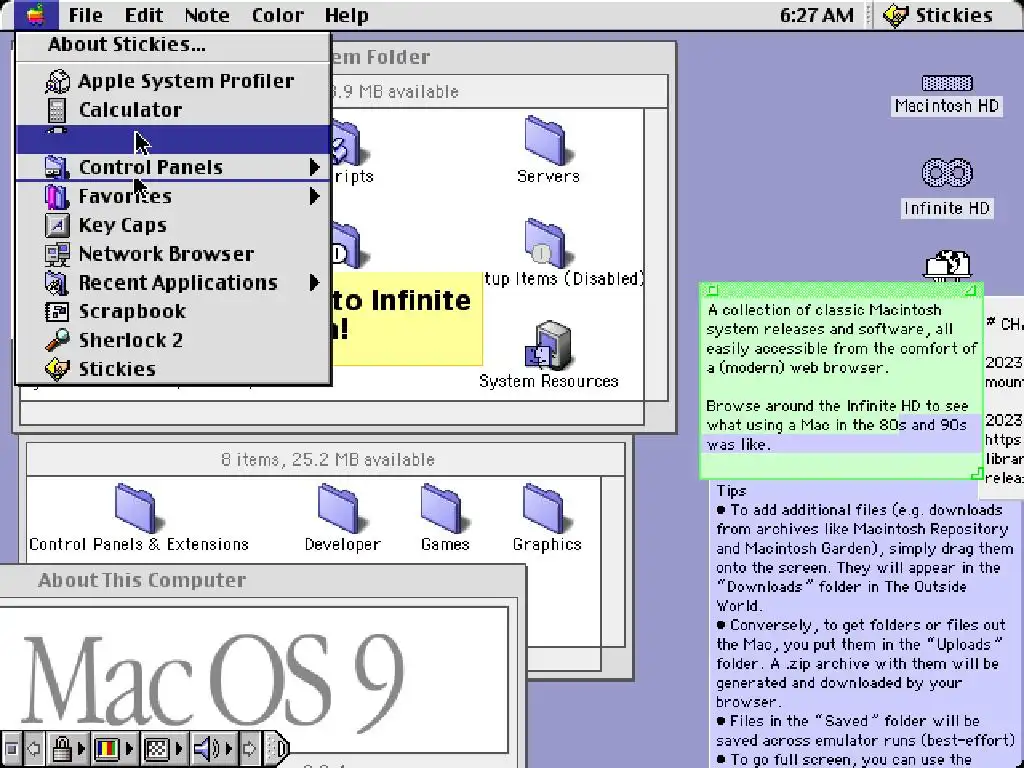Click the Control Strip checkerboard resolution module
The width and height of the screenshot is (1024, 768).
[156, 748]
